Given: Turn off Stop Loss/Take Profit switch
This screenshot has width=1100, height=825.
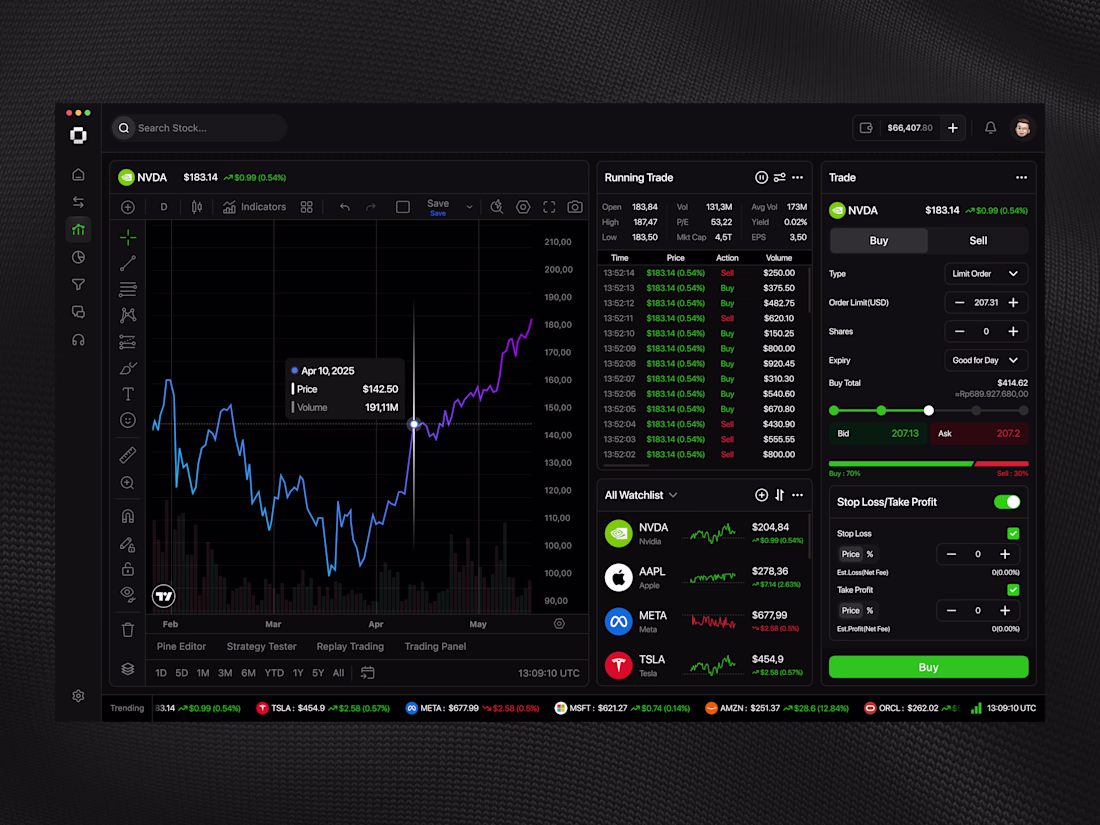Looking at the screenshot, I should pyautogui.click(x=1007, y=502).
